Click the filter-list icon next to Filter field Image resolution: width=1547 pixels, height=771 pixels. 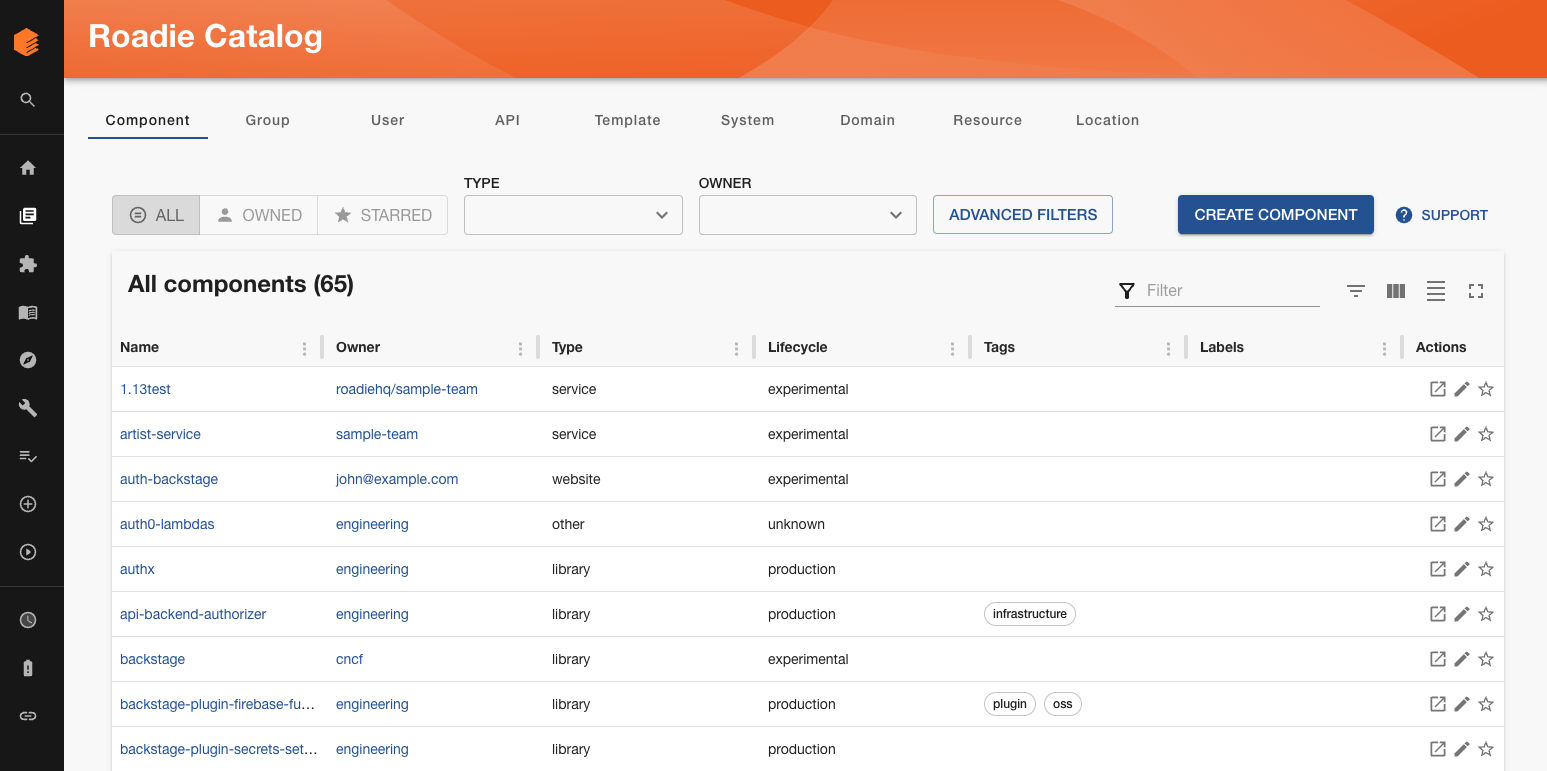[x=1356, y=291]
